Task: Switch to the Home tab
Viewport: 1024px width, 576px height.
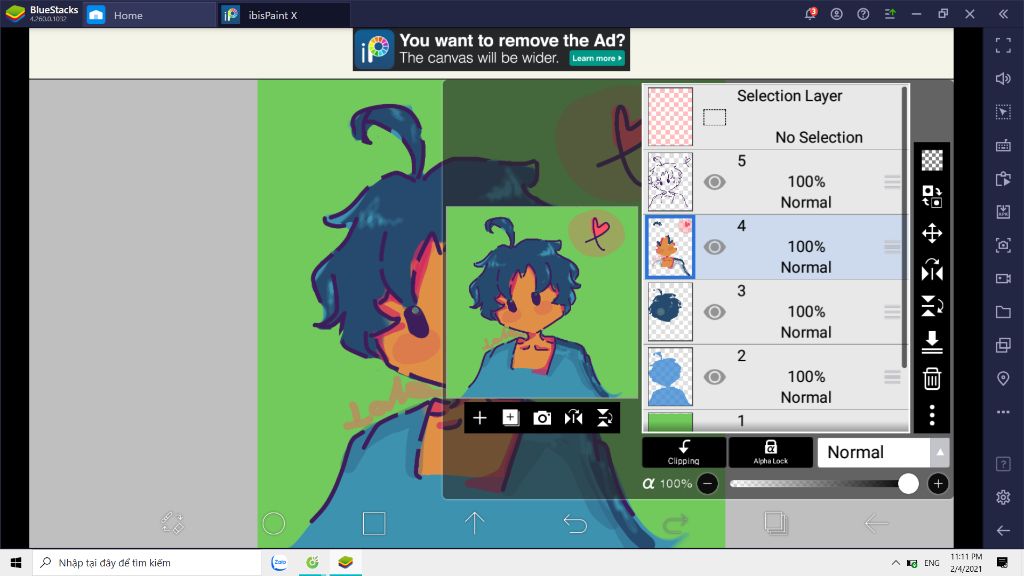Action: [x=150, y=15]
